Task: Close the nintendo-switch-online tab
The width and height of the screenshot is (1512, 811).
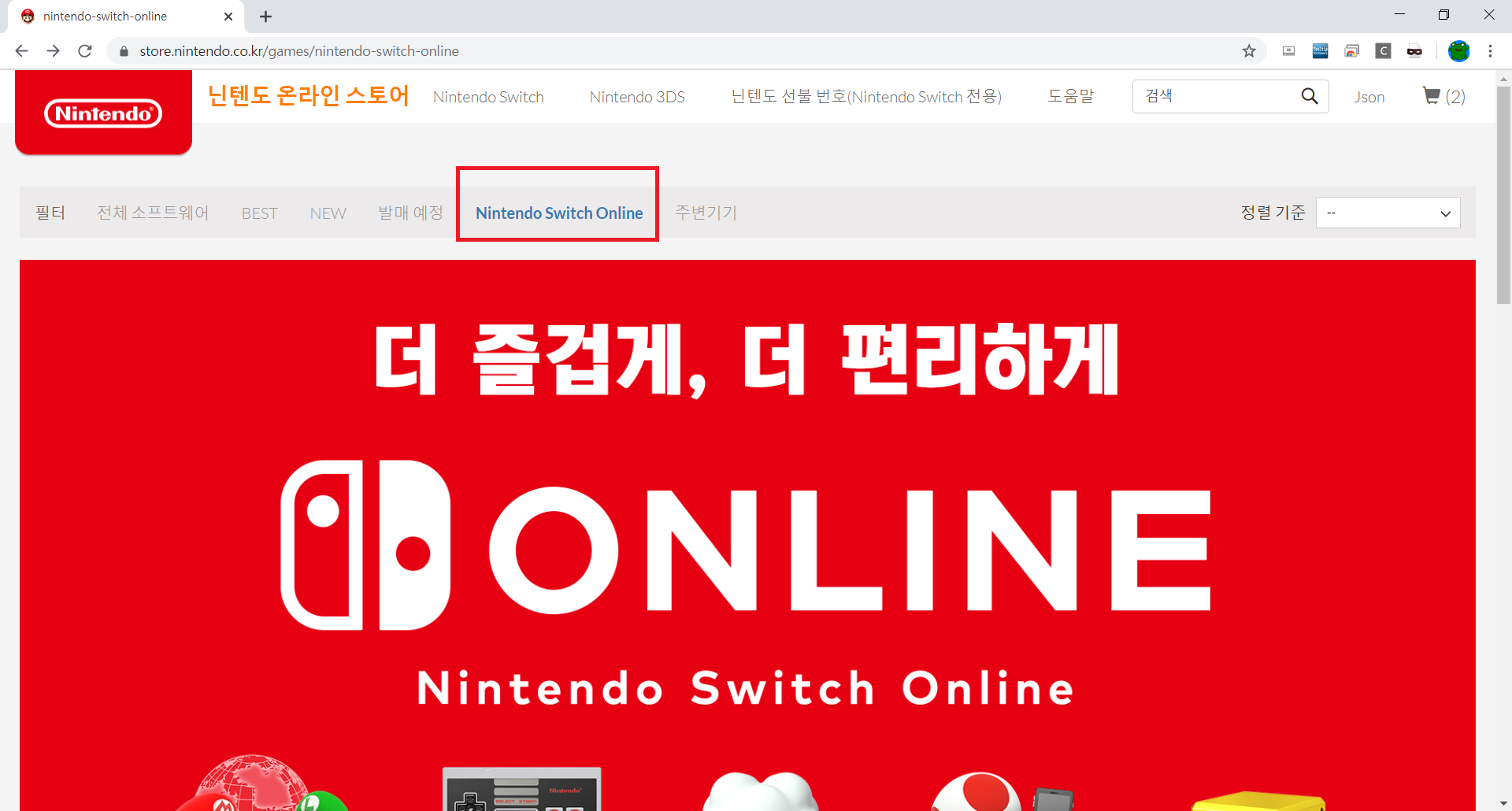Action: (x=228, y=17)
